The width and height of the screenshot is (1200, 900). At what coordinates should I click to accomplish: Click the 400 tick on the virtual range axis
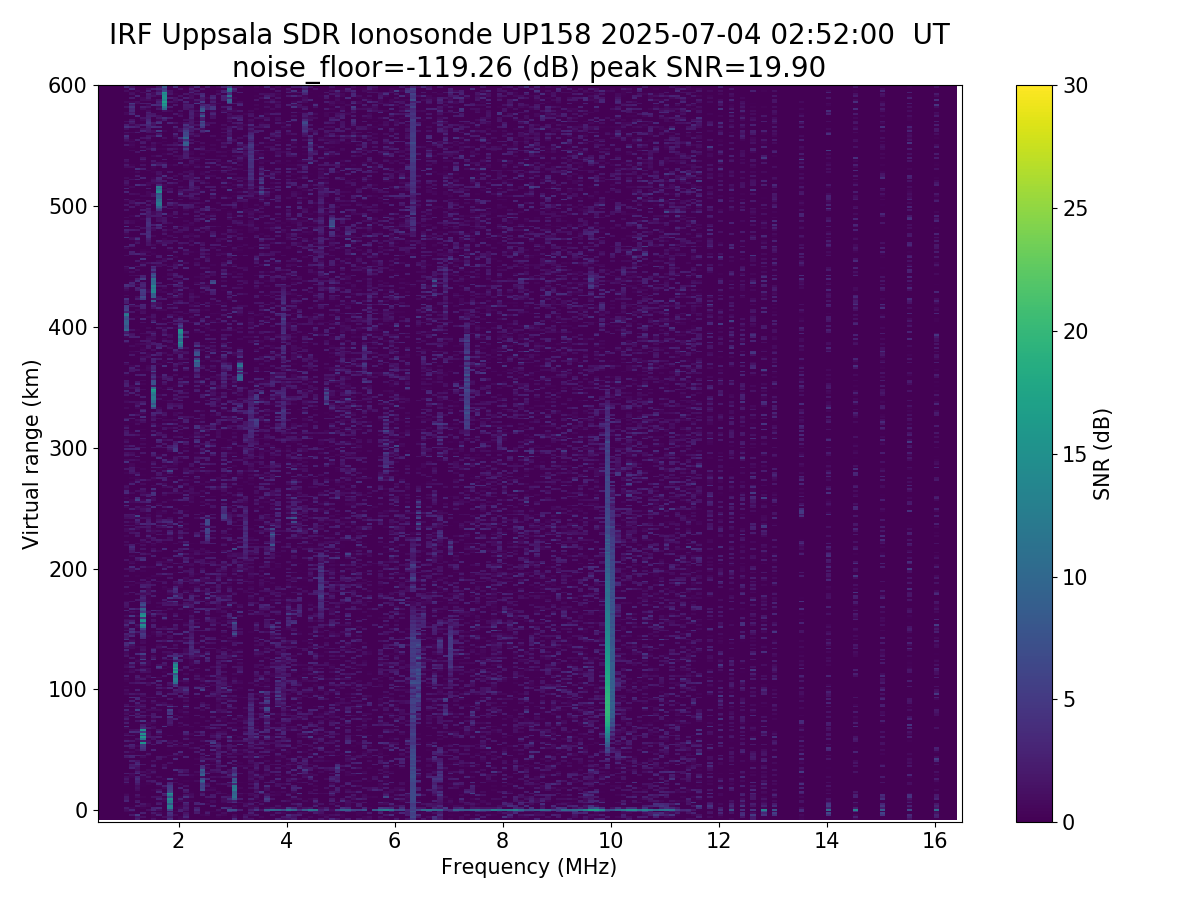(x=68, y=327)
